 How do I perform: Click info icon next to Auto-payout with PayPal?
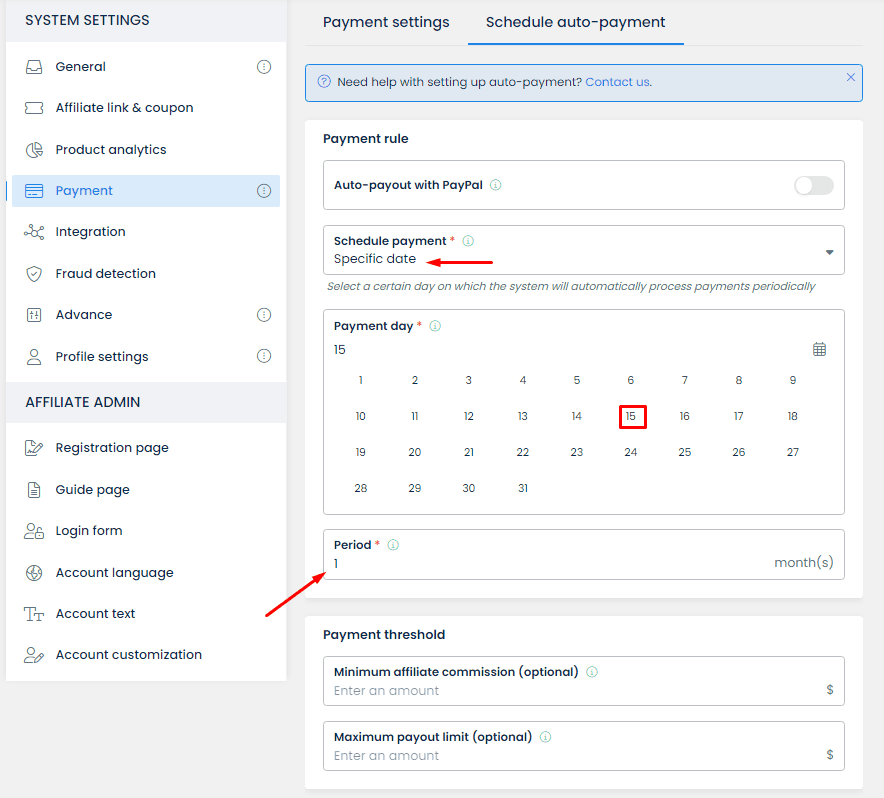coord(496,185)
